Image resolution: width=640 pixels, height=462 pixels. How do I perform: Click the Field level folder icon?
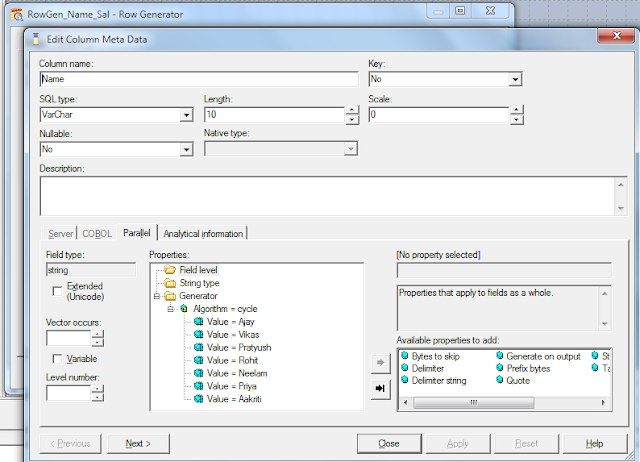click(x=170, y=270)
